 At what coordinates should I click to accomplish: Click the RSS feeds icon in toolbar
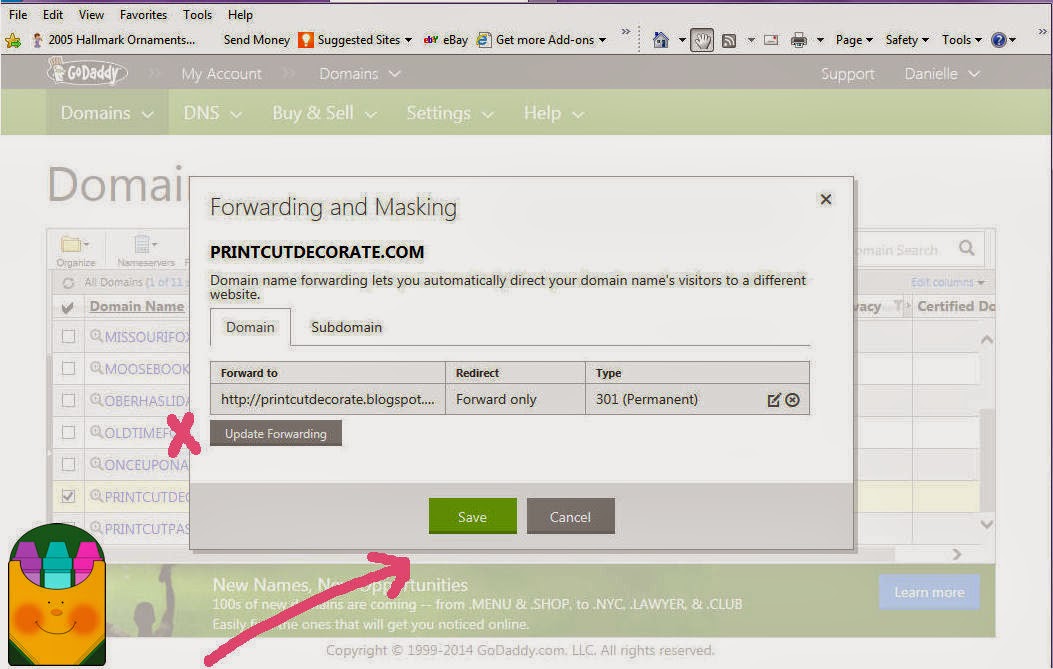729,41
